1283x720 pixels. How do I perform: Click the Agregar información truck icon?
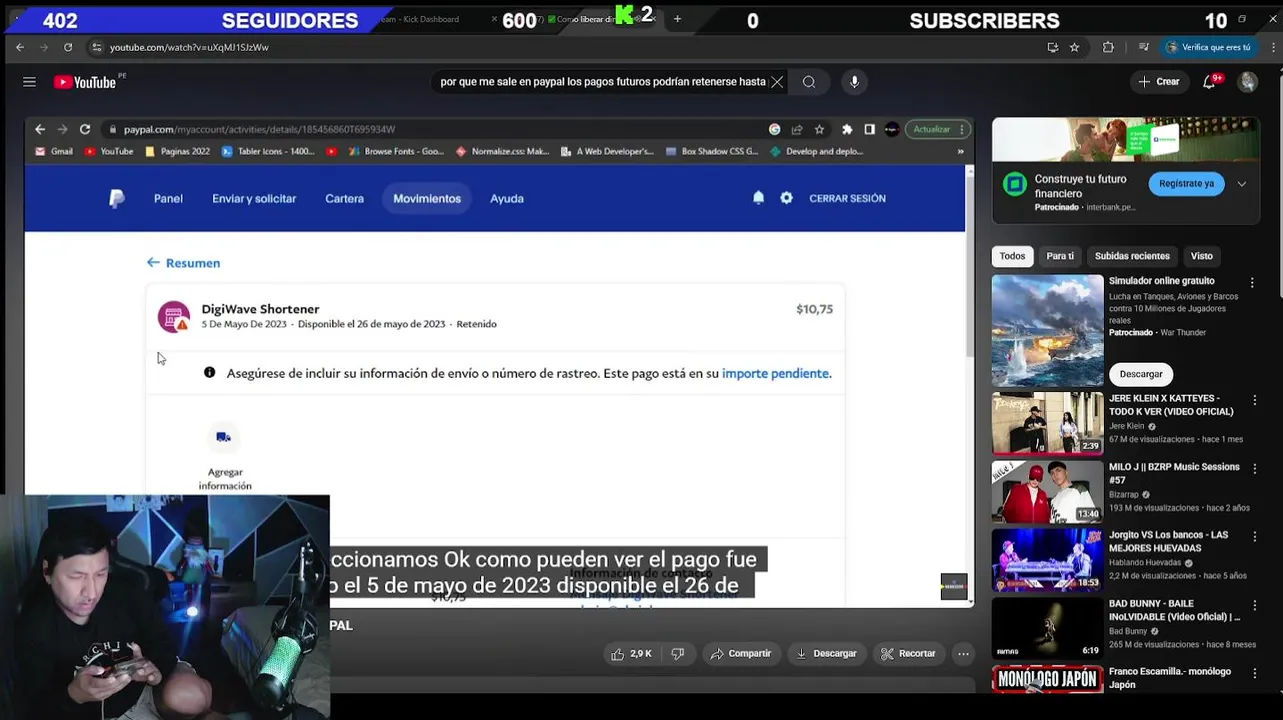tap(224, 437)
